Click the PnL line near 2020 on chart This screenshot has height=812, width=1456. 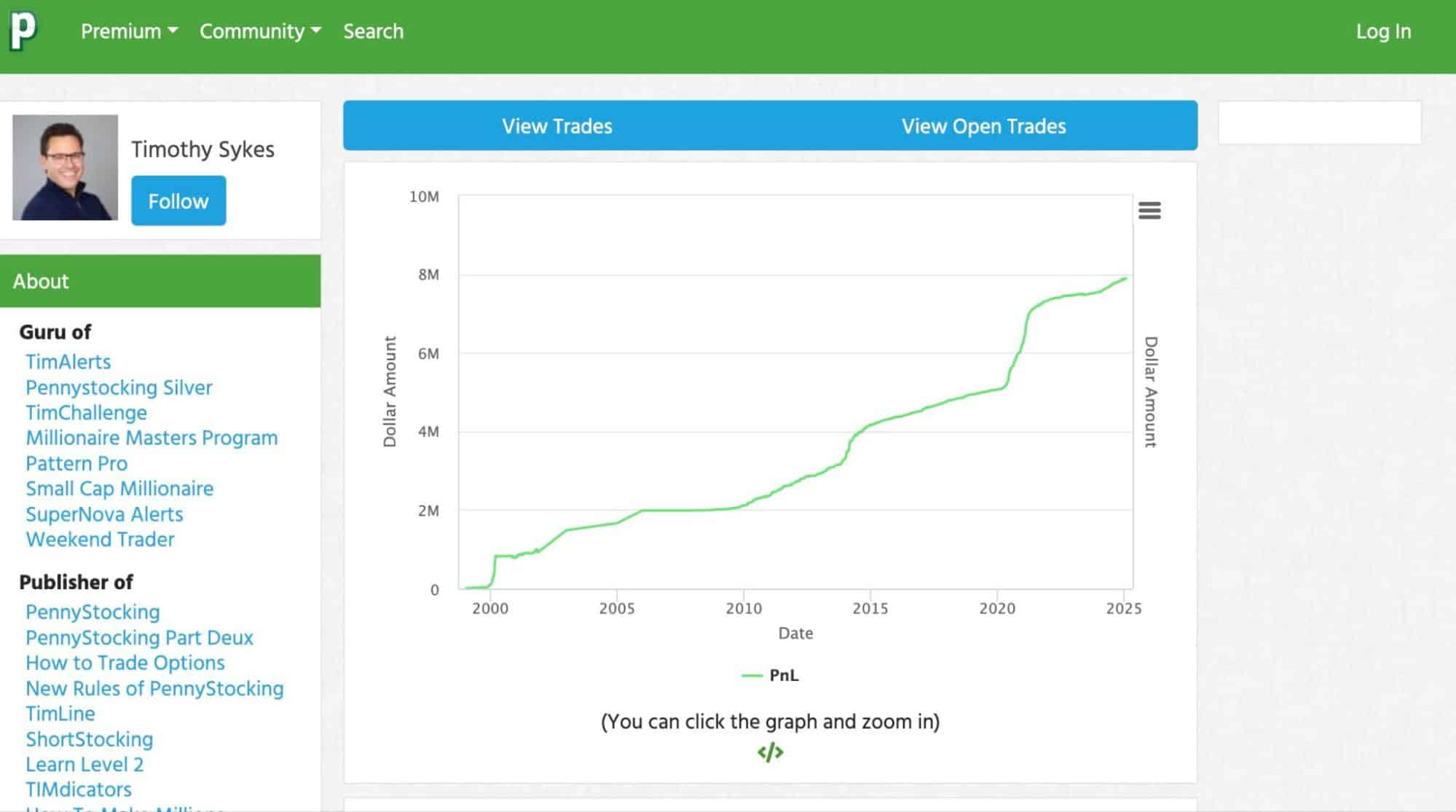tap(997, 390)
